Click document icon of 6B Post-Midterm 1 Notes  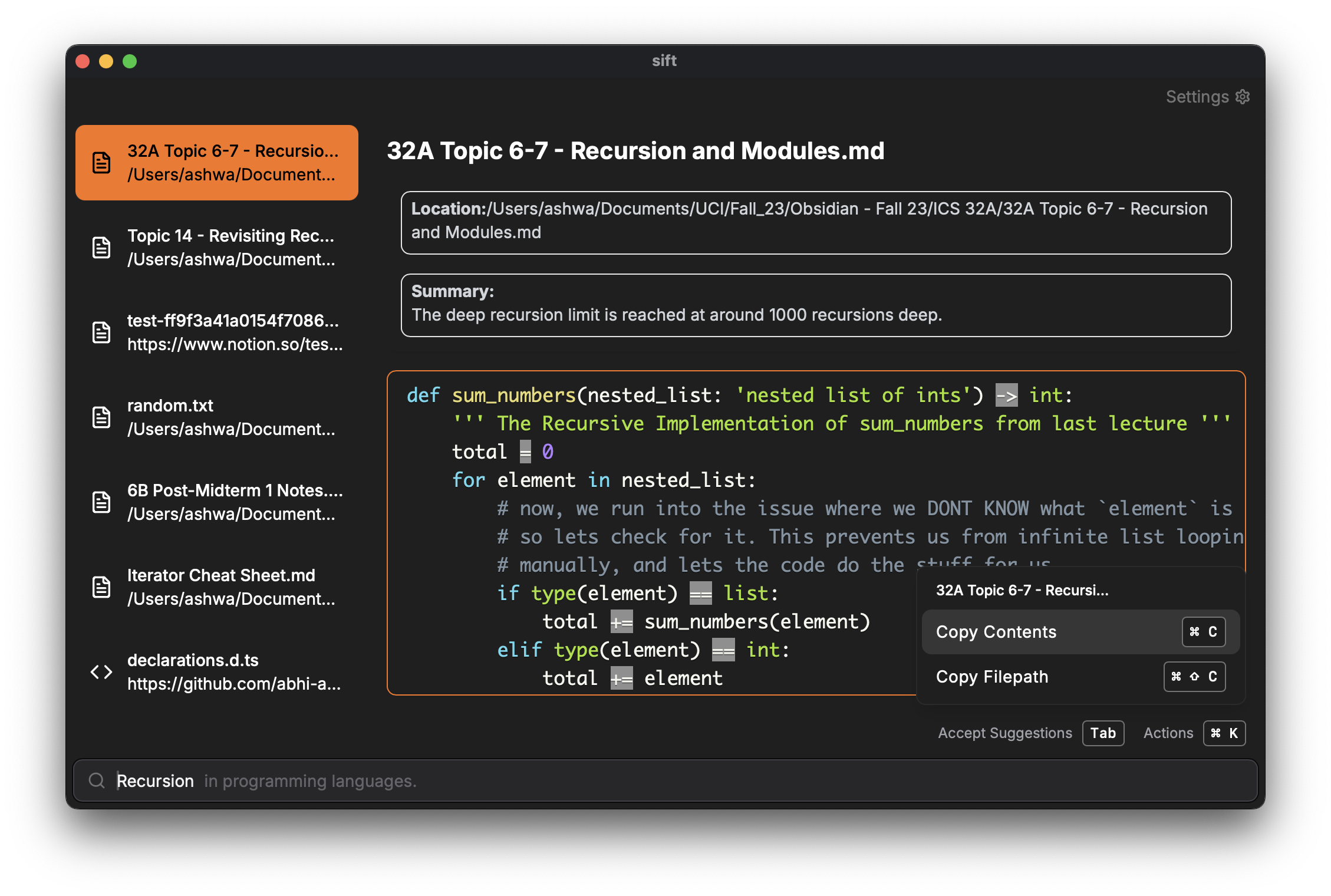[101, 502]
